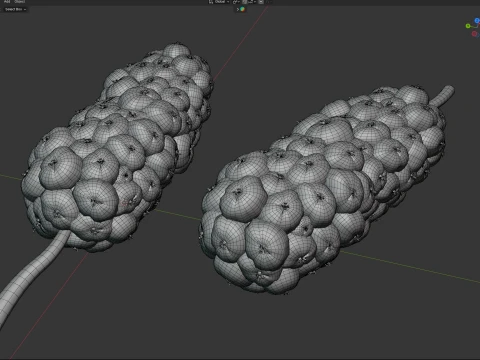Toggle the snapping magnet button

245,2
